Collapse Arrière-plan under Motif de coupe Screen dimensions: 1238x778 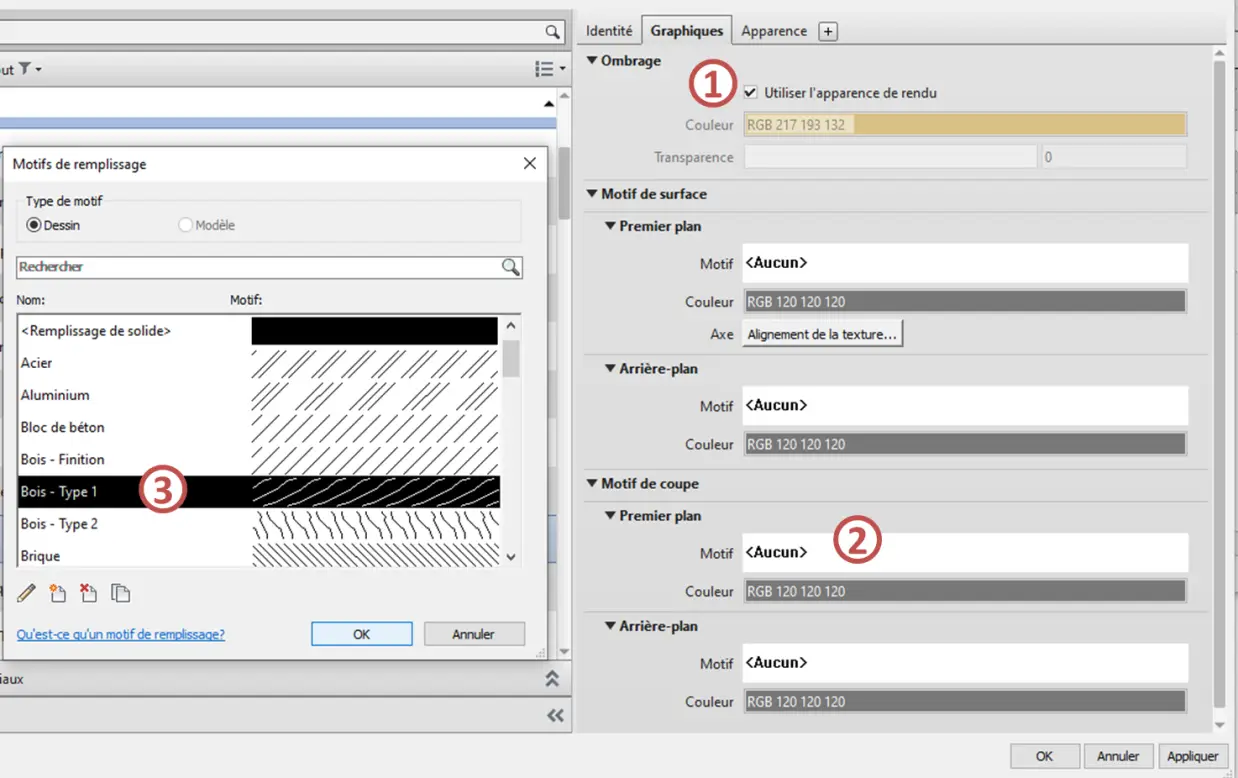(x=610, y=626)
